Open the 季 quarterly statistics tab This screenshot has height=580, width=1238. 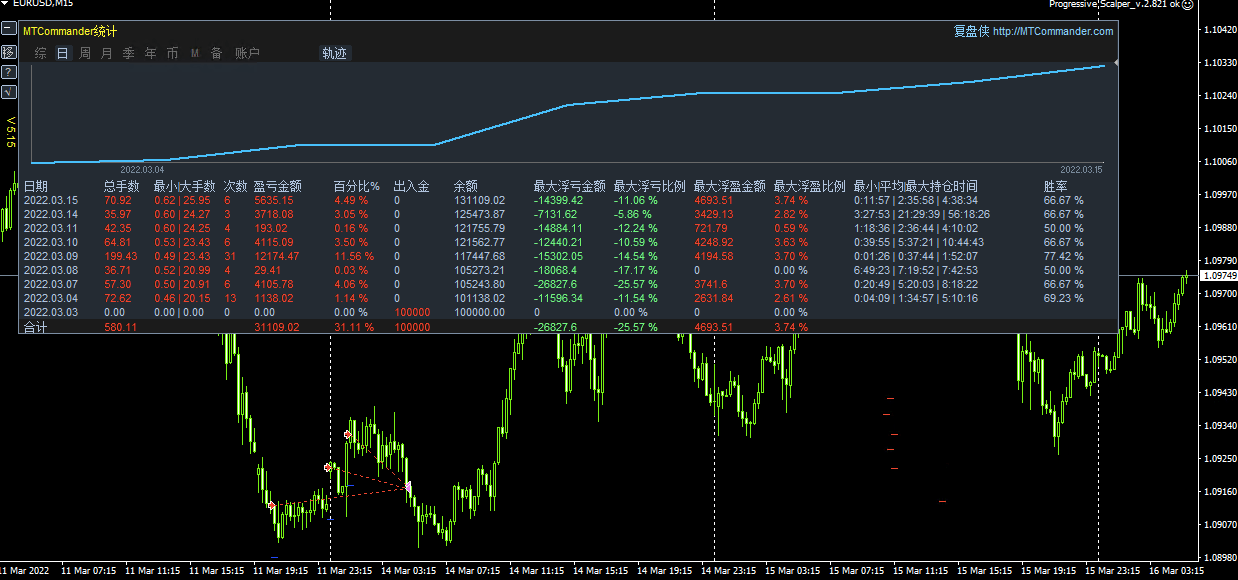click(128, 53)
